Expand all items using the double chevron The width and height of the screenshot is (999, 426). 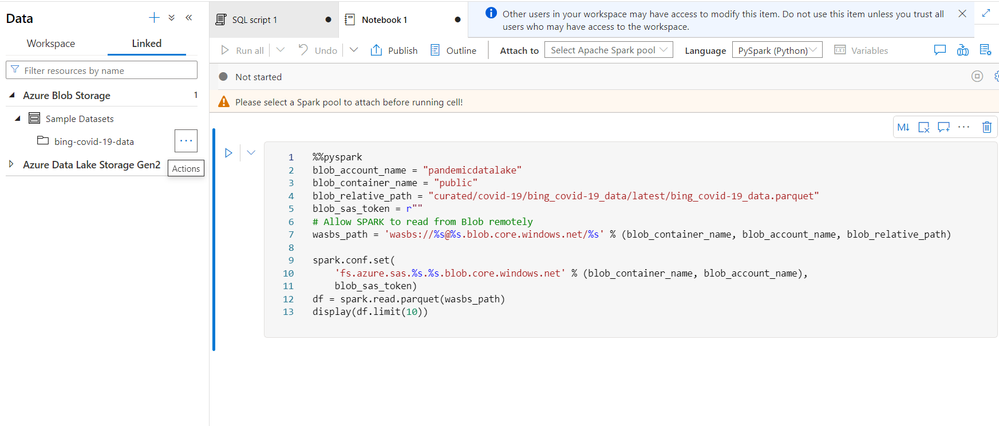click(x=171, y=18)
